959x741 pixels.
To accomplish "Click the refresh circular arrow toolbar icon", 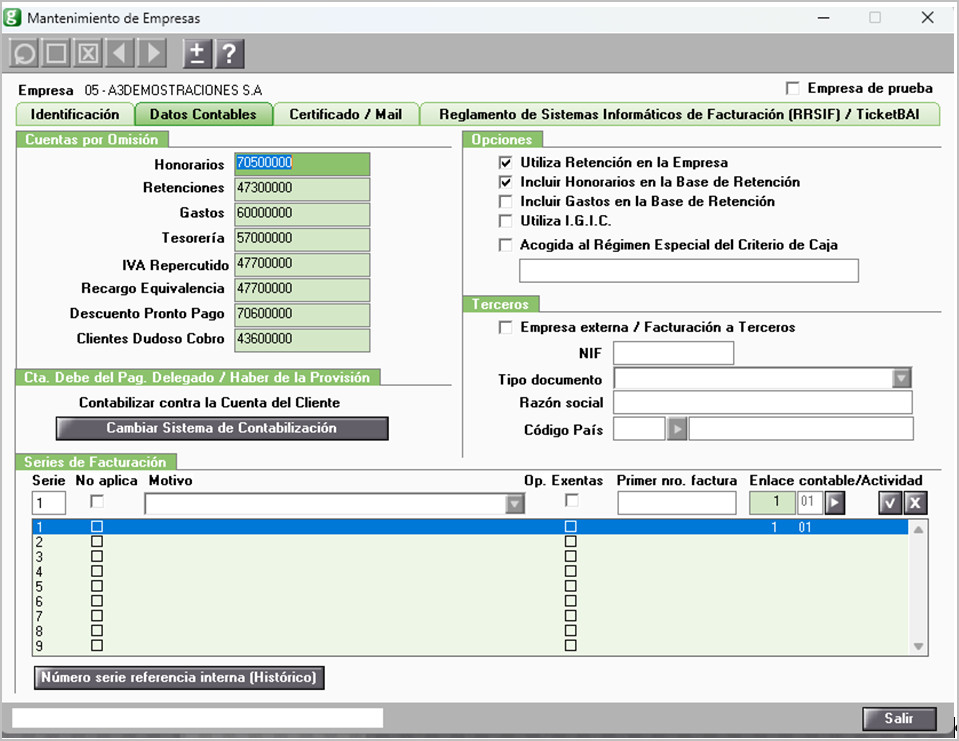I will [24, 53].
